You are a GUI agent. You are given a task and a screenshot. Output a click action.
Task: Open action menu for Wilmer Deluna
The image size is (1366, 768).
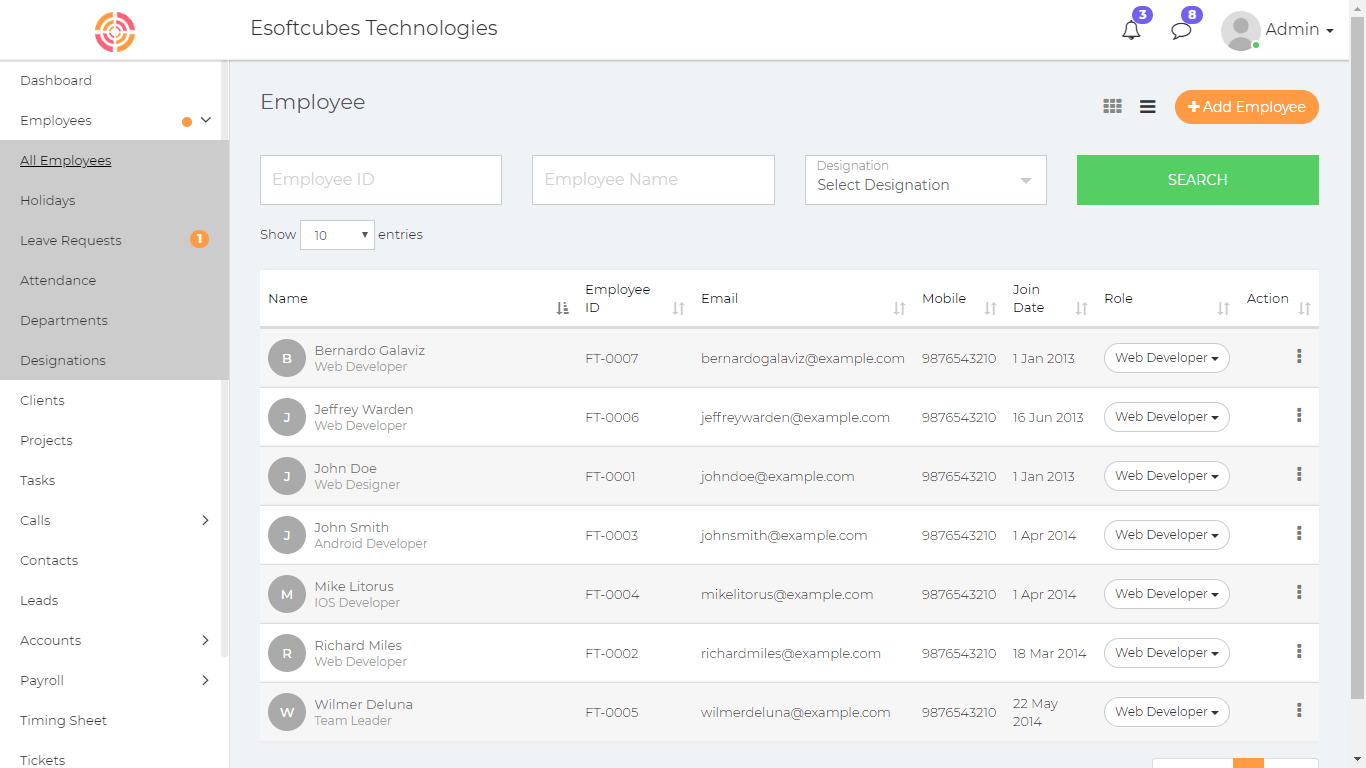(1299, 711)
